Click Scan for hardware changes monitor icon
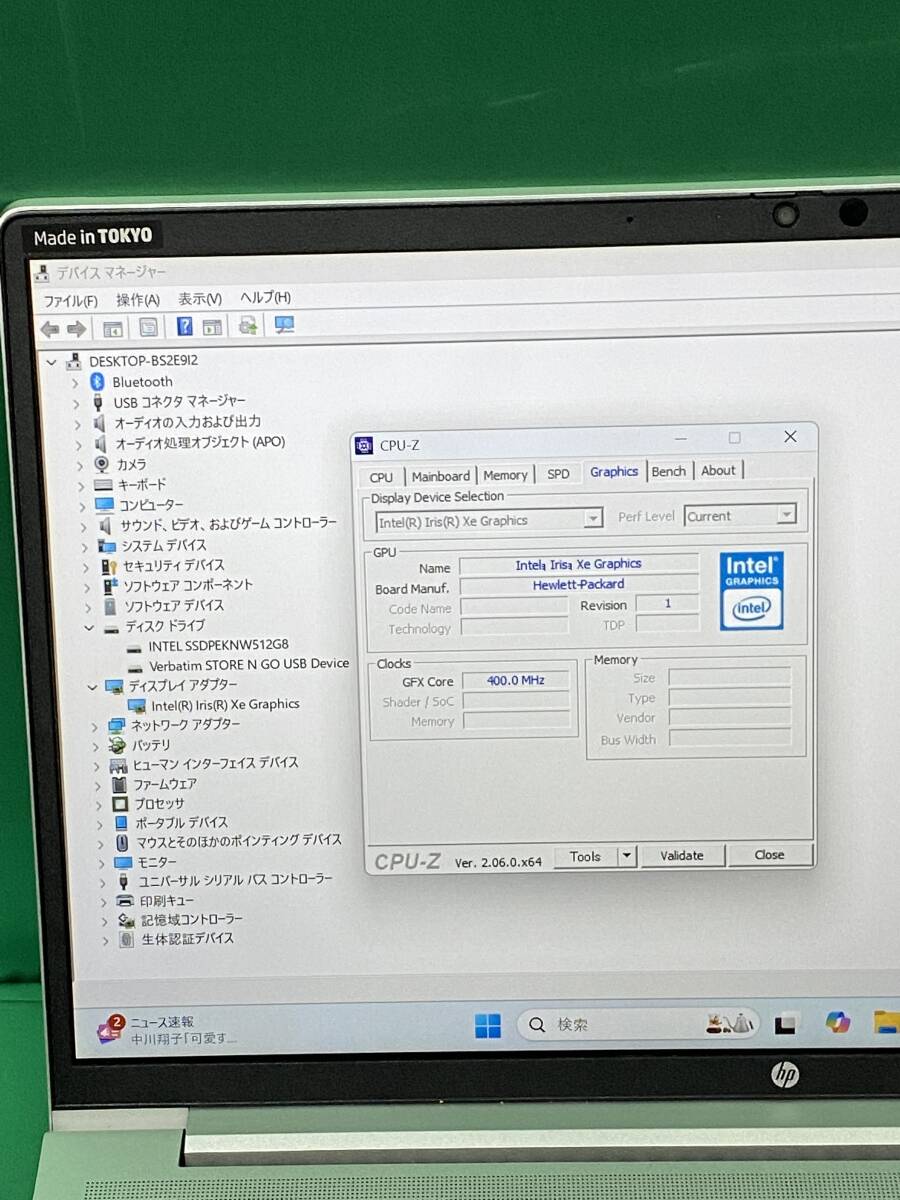 [x=284, y=325]
